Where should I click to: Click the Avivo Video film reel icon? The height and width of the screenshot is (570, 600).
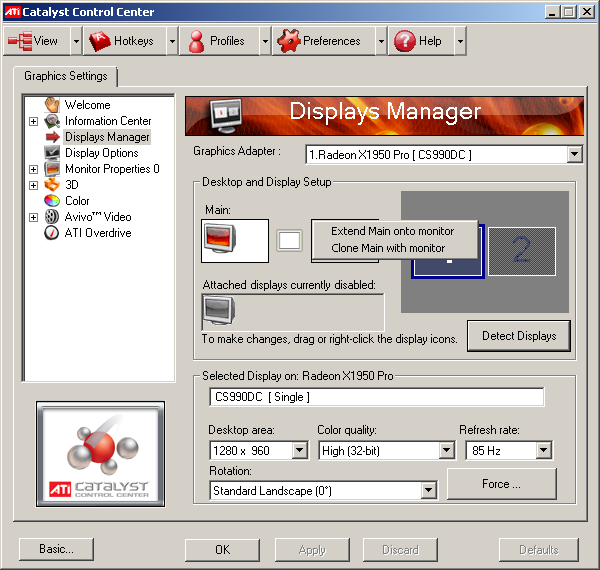pos(52,217)
